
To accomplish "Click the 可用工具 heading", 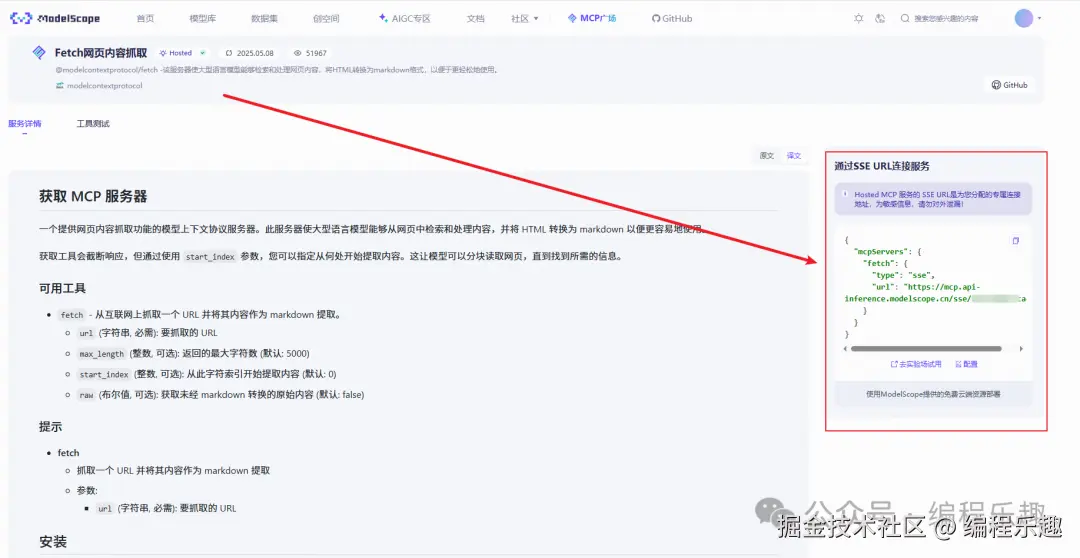I will pos(63,289).
